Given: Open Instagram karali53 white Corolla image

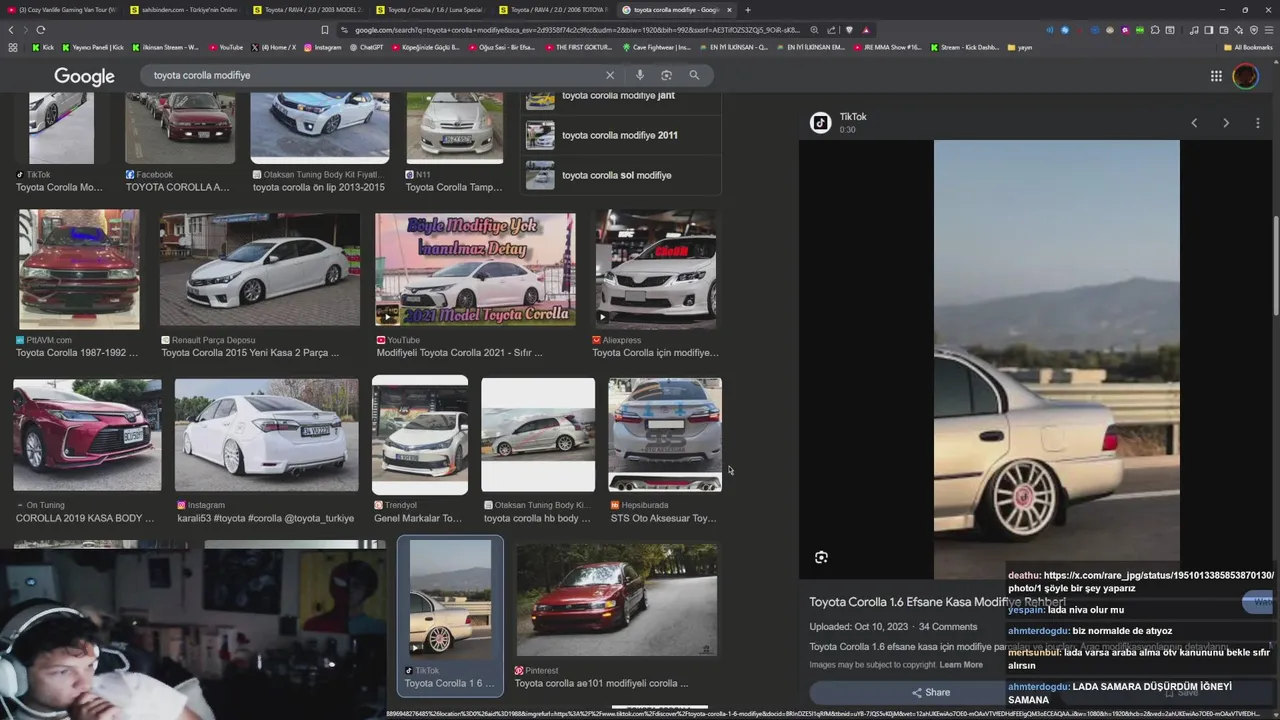Looking at the screenshot, I should coord(266,434).
